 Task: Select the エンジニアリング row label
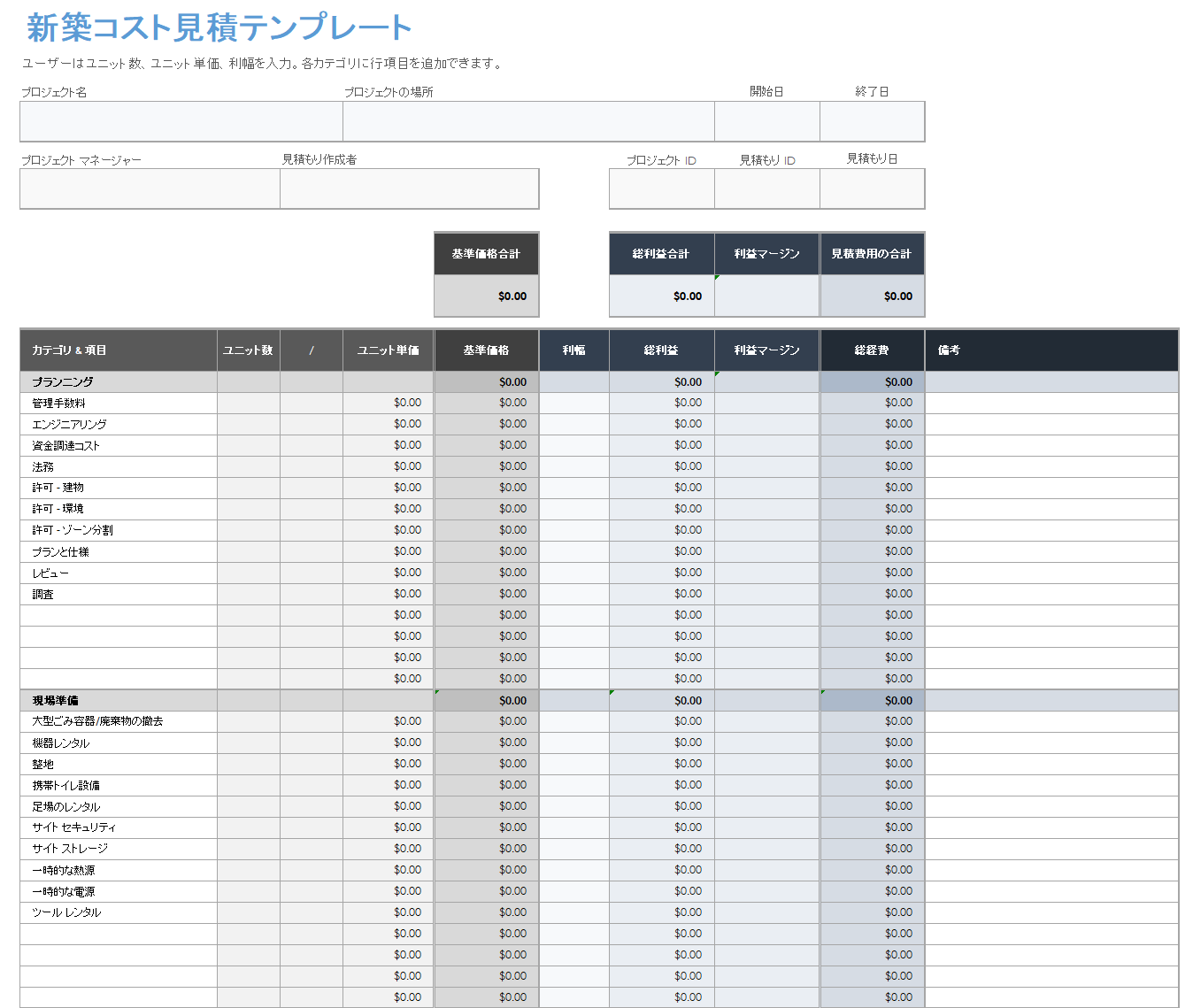point(70,425)
